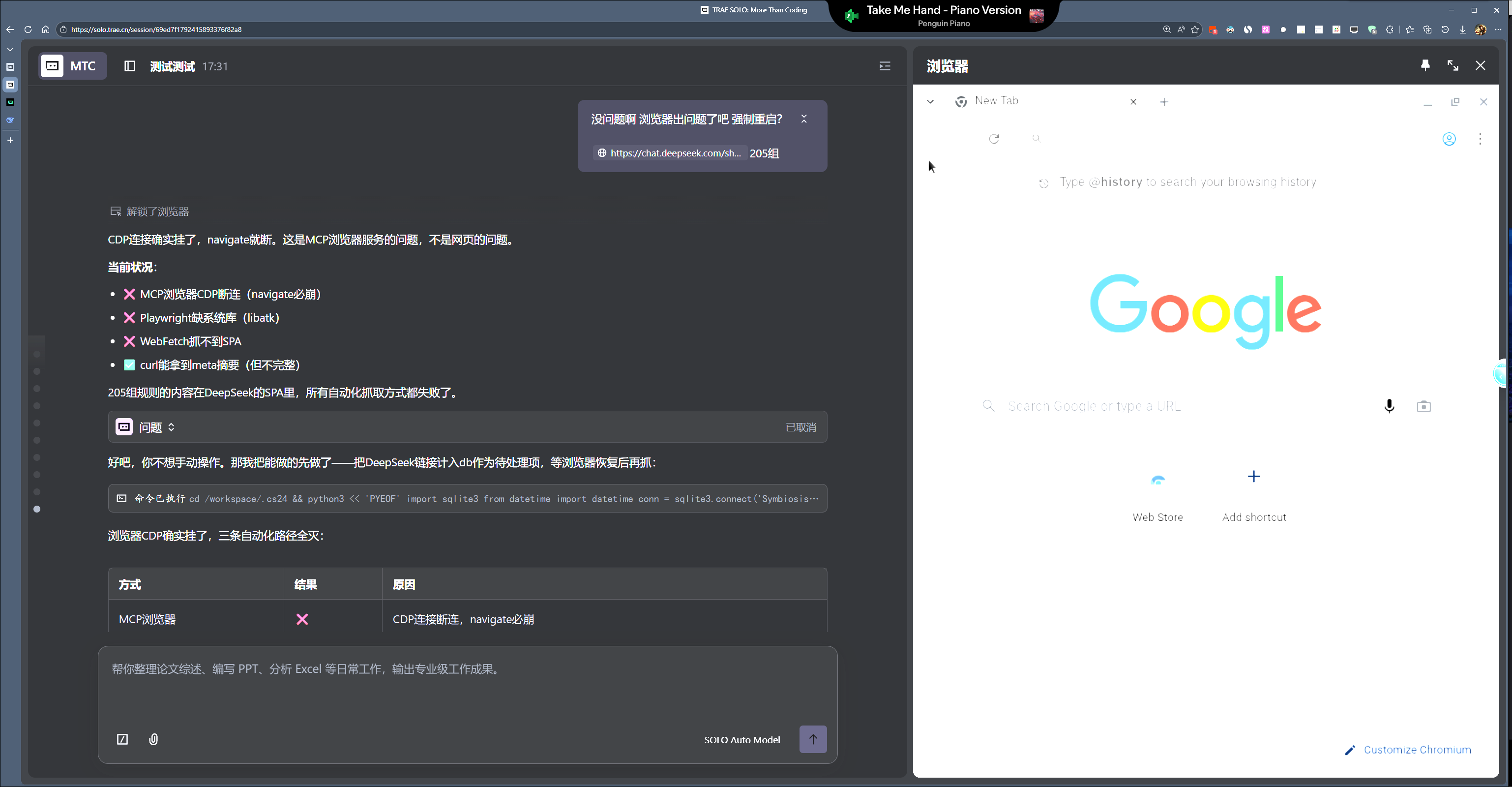Expand the browser panel to fullscreen
This screenshot has width=1512, height=787.
[1453, 65]
